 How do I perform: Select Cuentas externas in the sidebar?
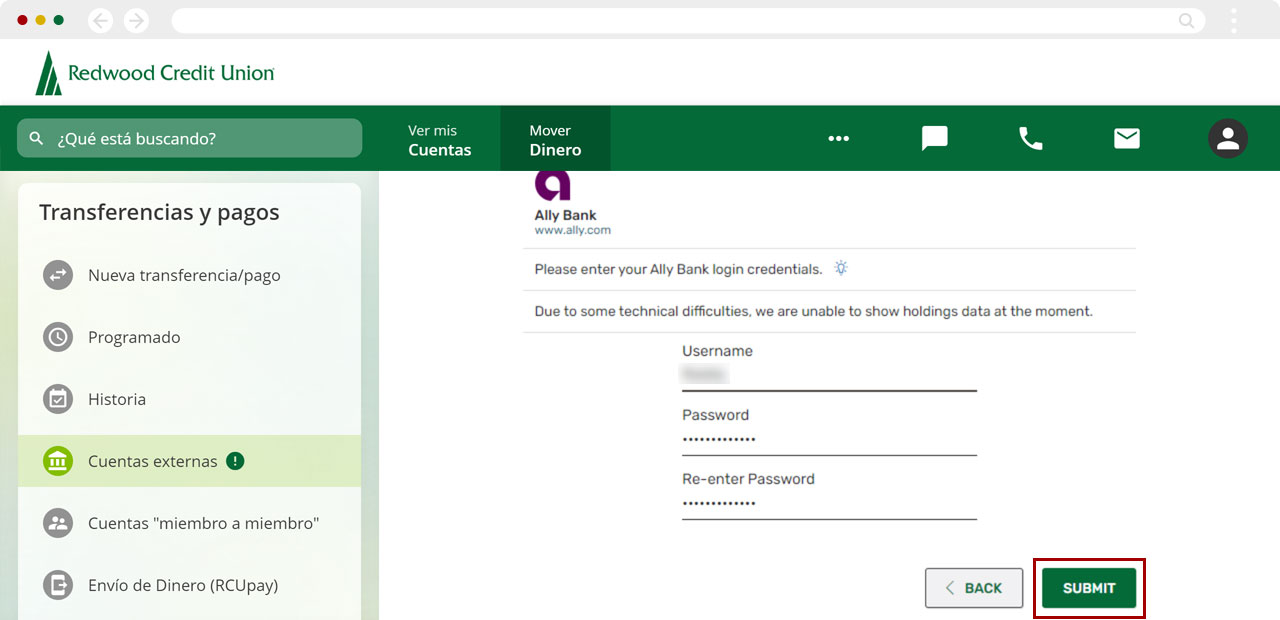pos(190,461)
